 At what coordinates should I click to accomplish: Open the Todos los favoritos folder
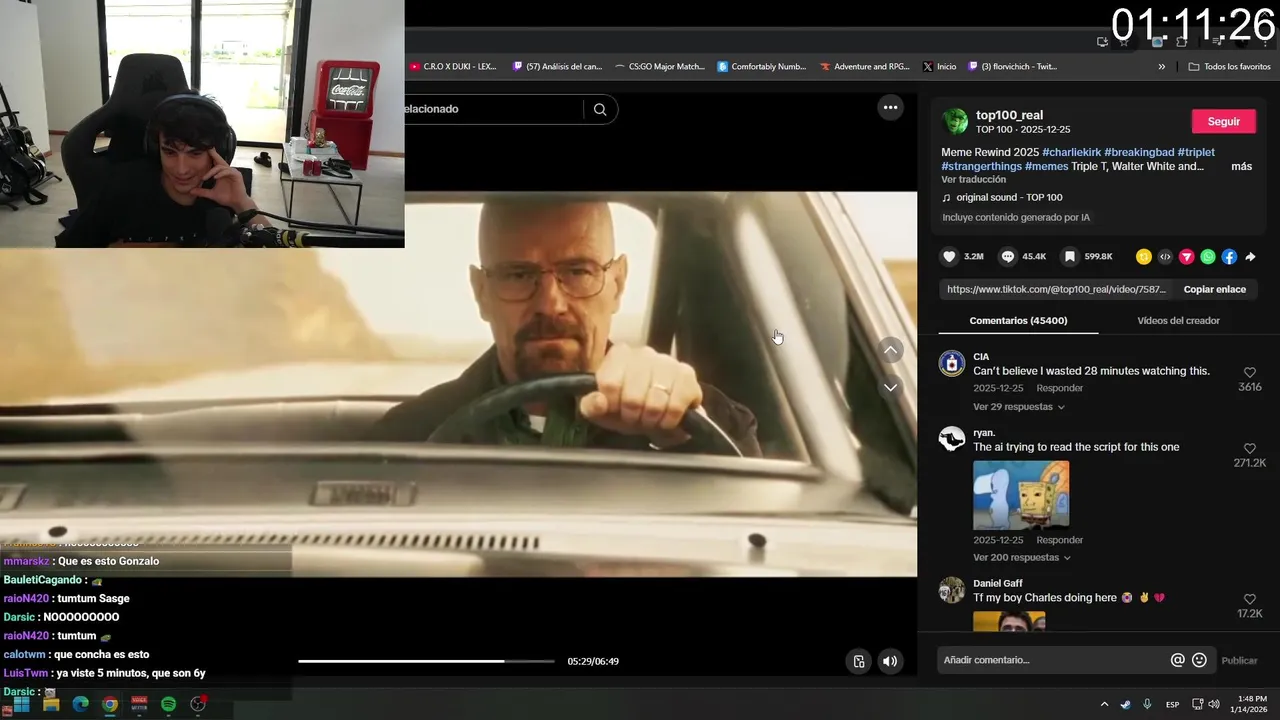click(1229, 67)
